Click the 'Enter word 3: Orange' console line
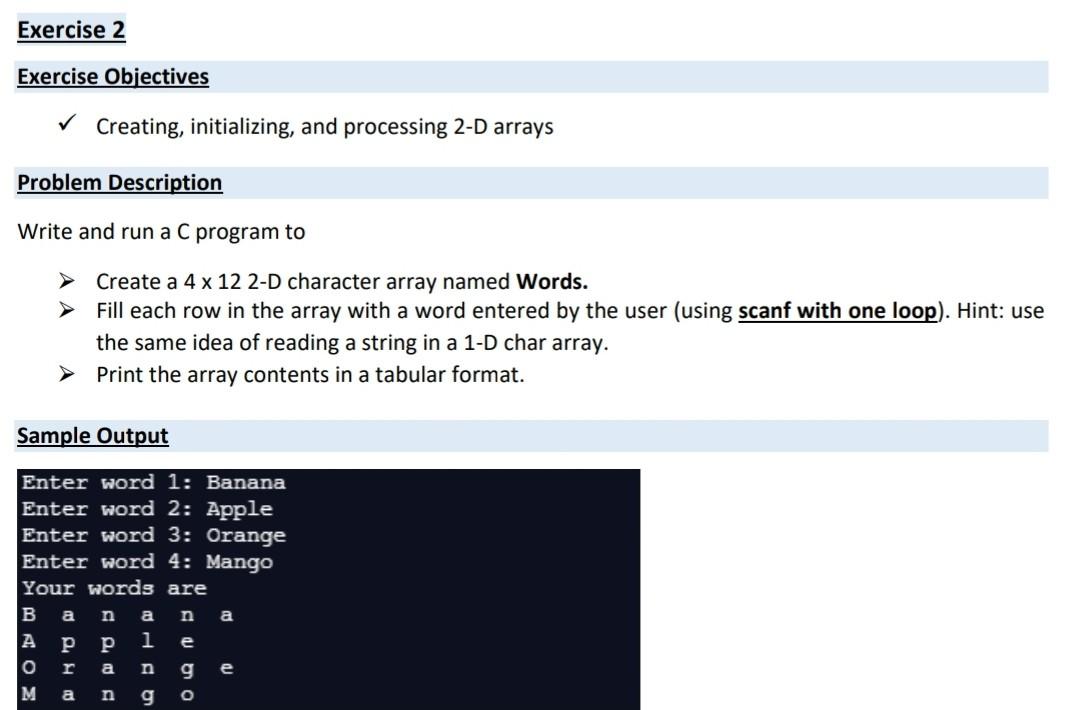 [153, 535]
